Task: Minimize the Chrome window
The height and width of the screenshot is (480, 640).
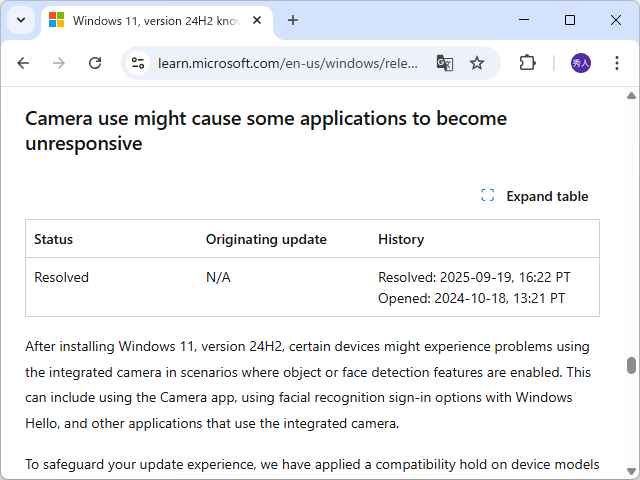Action: tap(524, 20)
